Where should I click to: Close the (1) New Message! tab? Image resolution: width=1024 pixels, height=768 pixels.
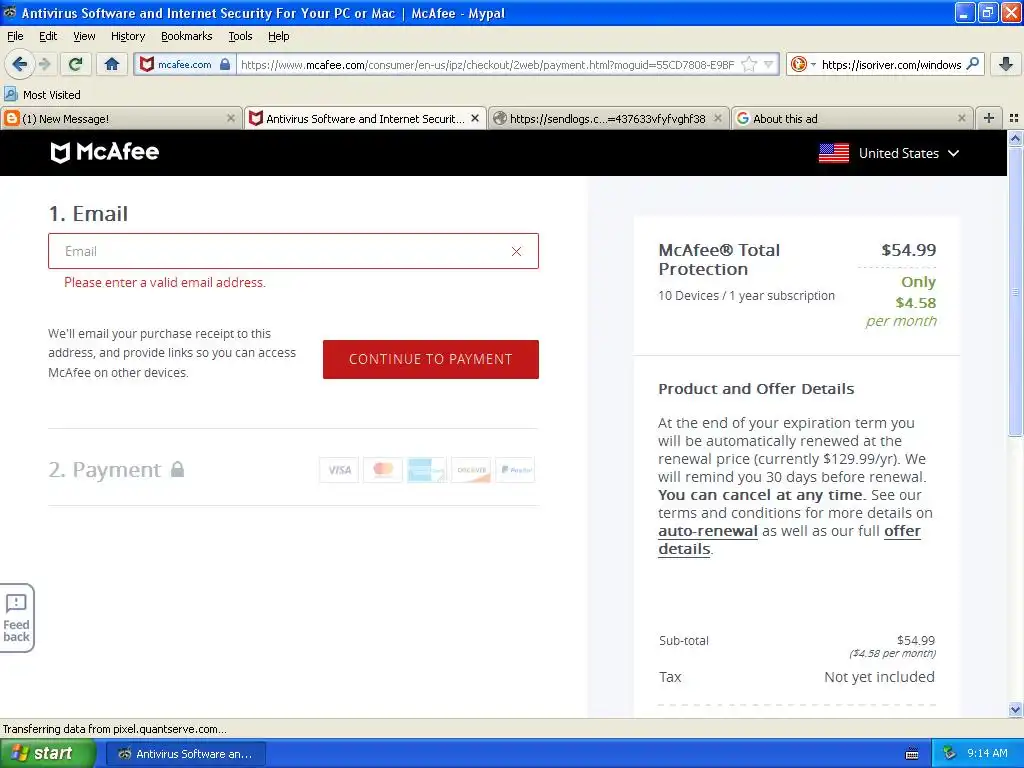231,118
